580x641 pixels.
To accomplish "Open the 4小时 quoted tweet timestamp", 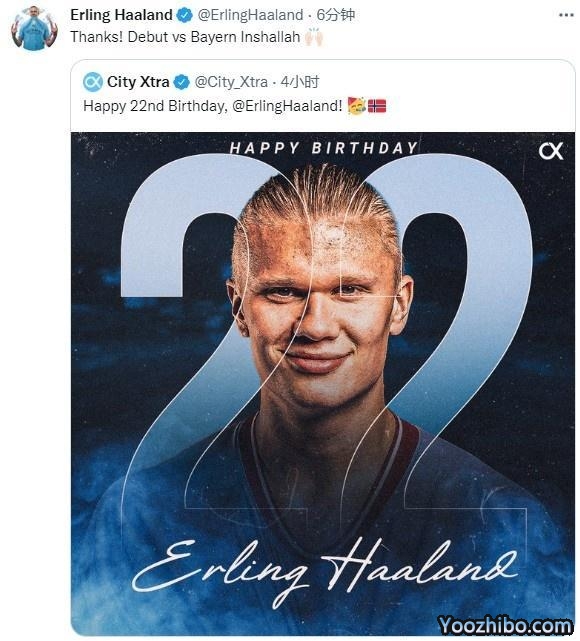I will click(x=300, y=82).
